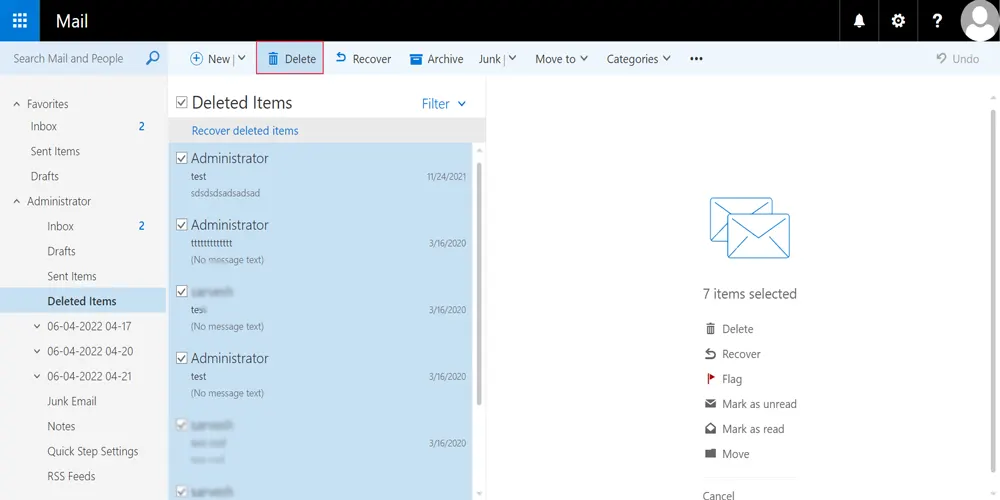Collapse the Favorites folder group

pyautogui.click(x=16, y=104)
